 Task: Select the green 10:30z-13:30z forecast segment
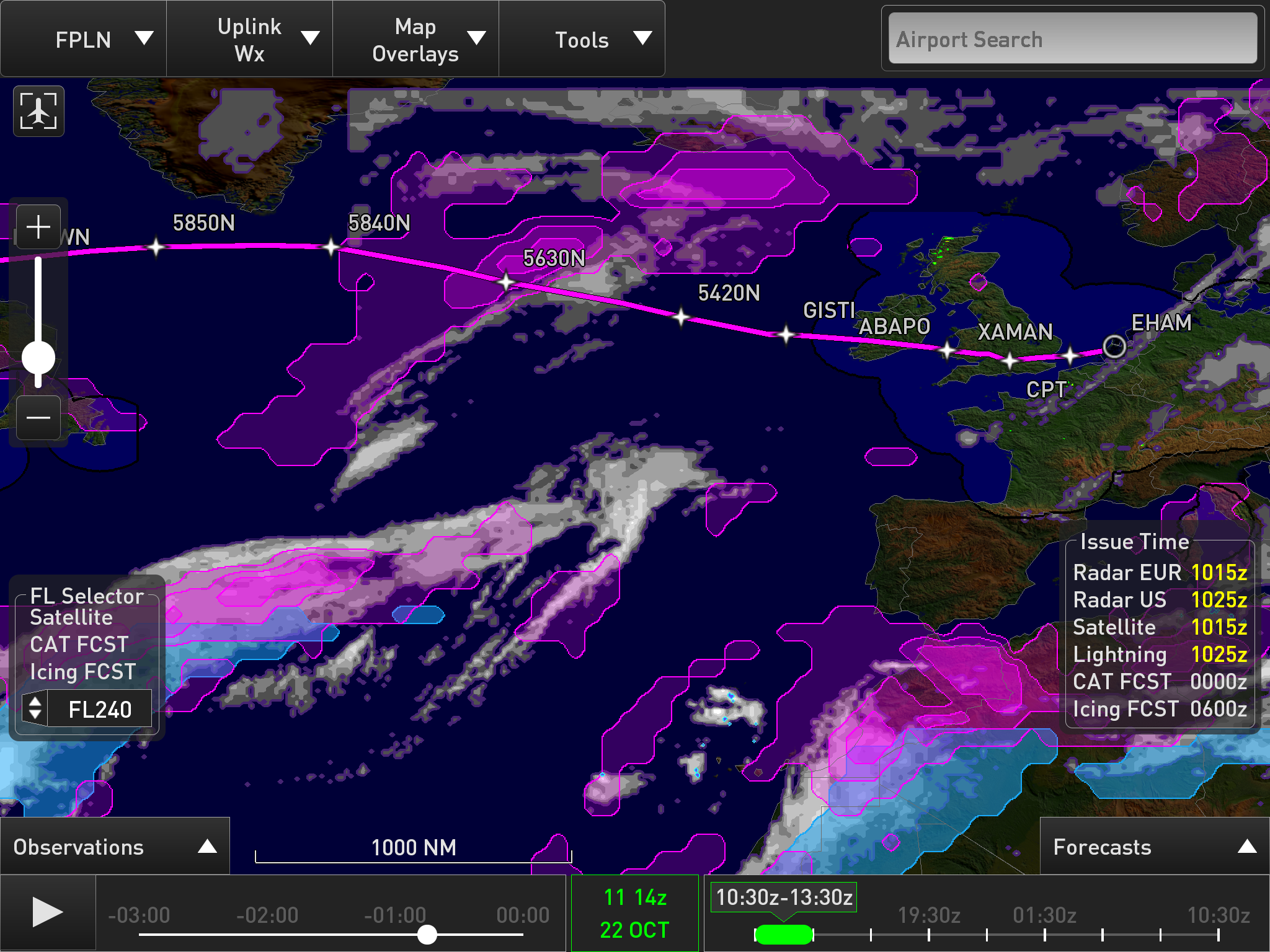pyautogui.click(x=784, y=934)
